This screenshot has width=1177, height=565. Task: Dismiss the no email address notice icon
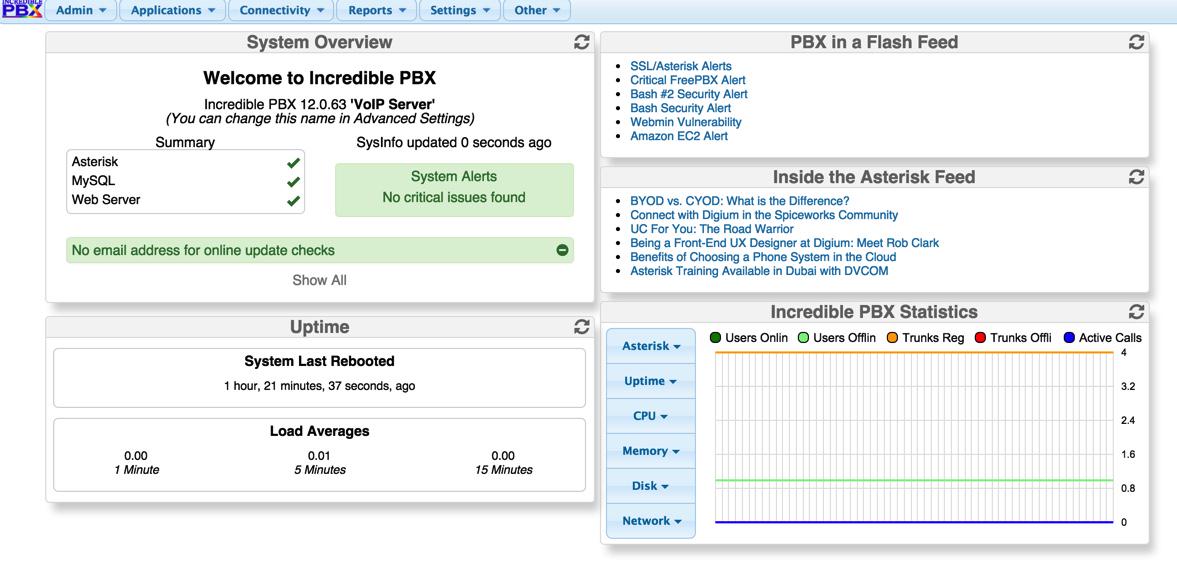[x=562, y=251]
